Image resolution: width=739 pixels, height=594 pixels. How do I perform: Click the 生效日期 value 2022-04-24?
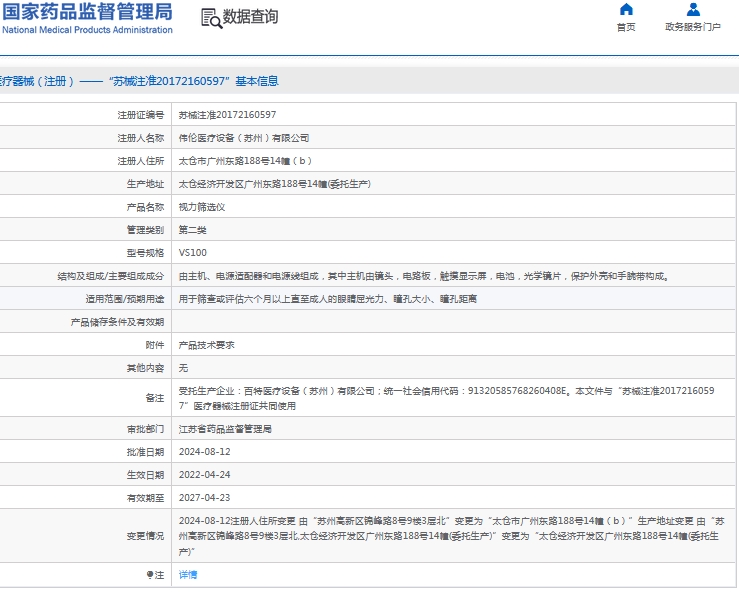click(x=204, y=475)
